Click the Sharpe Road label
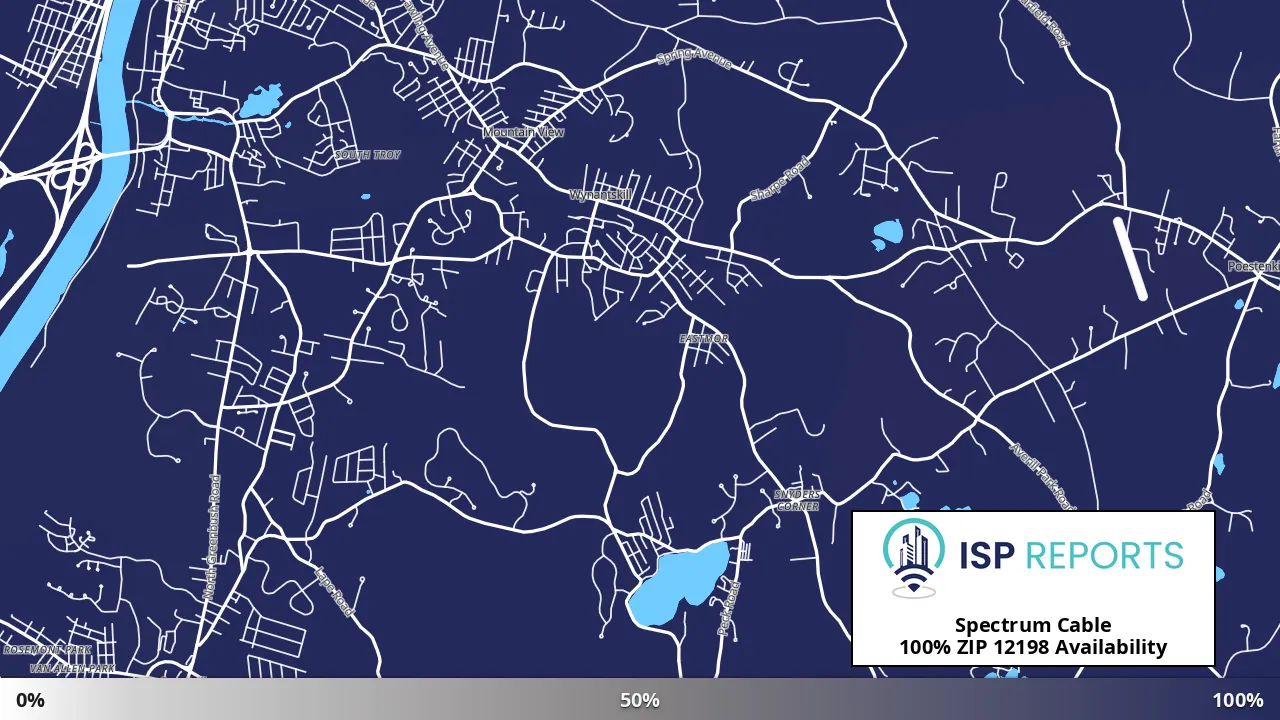1280x720 pixels. coord(779,179)
